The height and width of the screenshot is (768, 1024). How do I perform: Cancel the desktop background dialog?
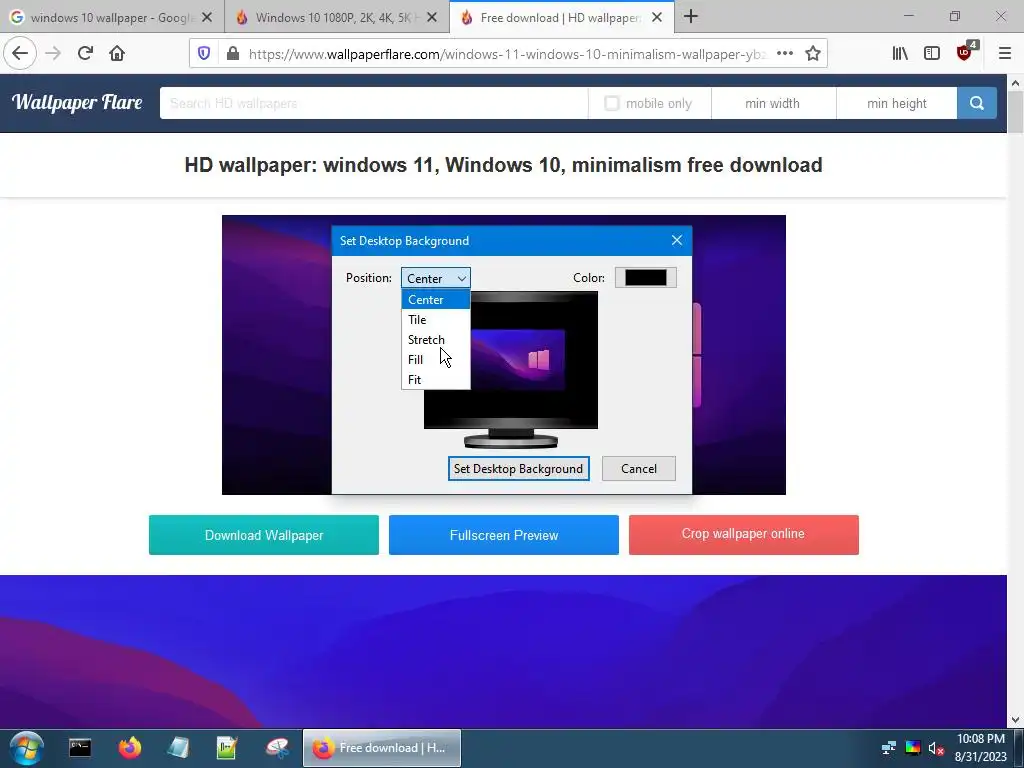[639, 469]
